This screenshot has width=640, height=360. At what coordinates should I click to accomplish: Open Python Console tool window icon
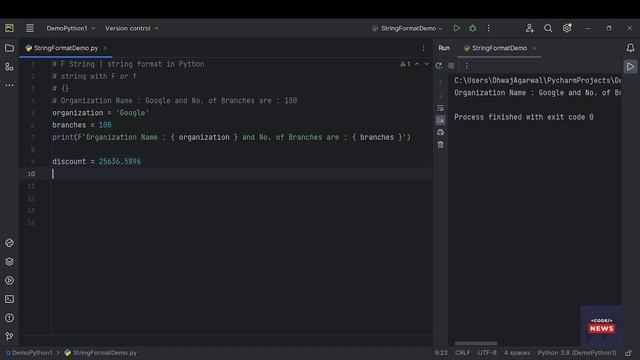(9, 243)
